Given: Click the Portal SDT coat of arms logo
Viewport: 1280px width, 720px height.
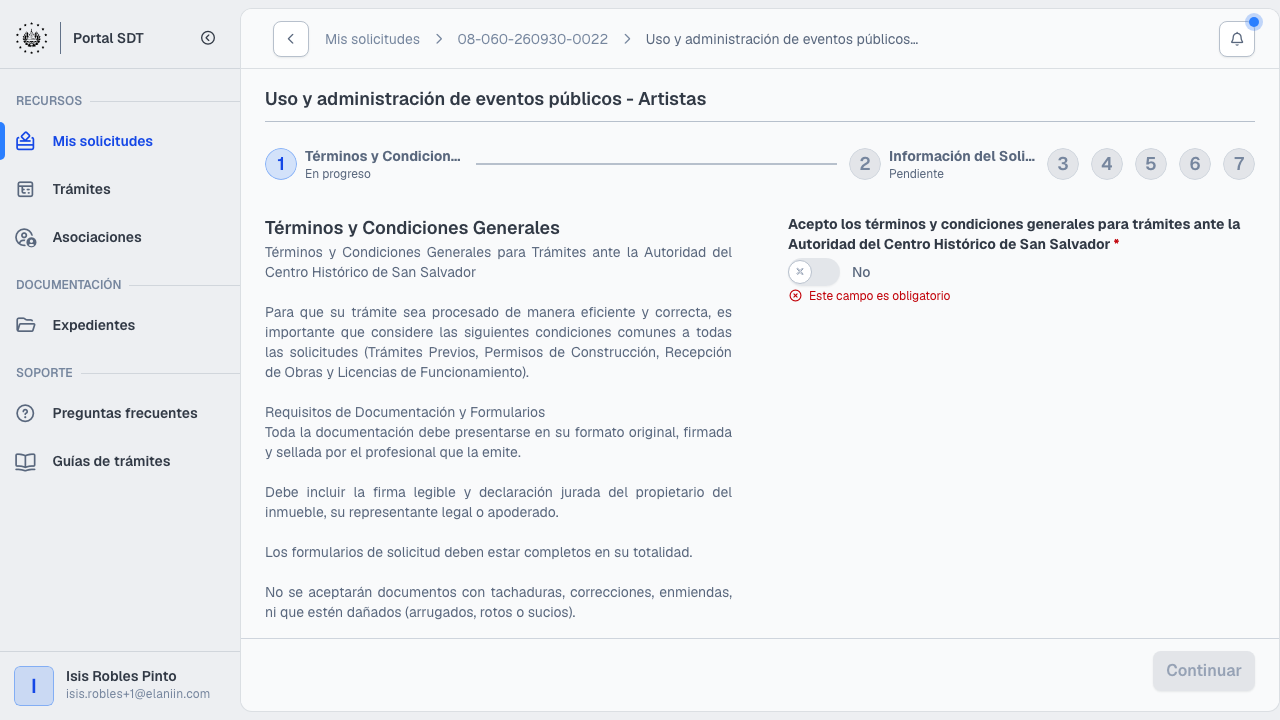Looking at the screenshot, I should (31, 38).
